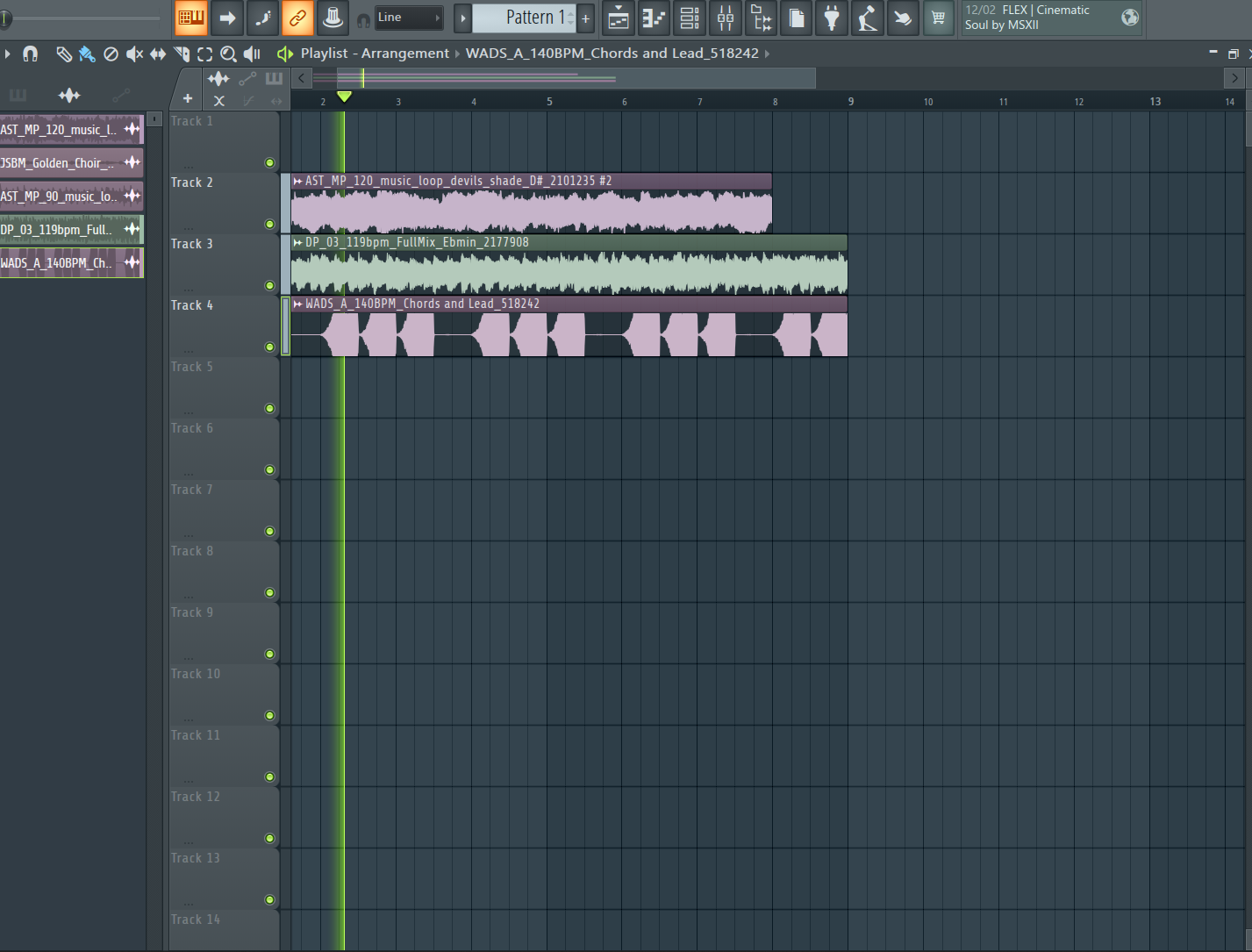Open the pattern selector arrow beside Pattern 1

(x=463, y=18)
